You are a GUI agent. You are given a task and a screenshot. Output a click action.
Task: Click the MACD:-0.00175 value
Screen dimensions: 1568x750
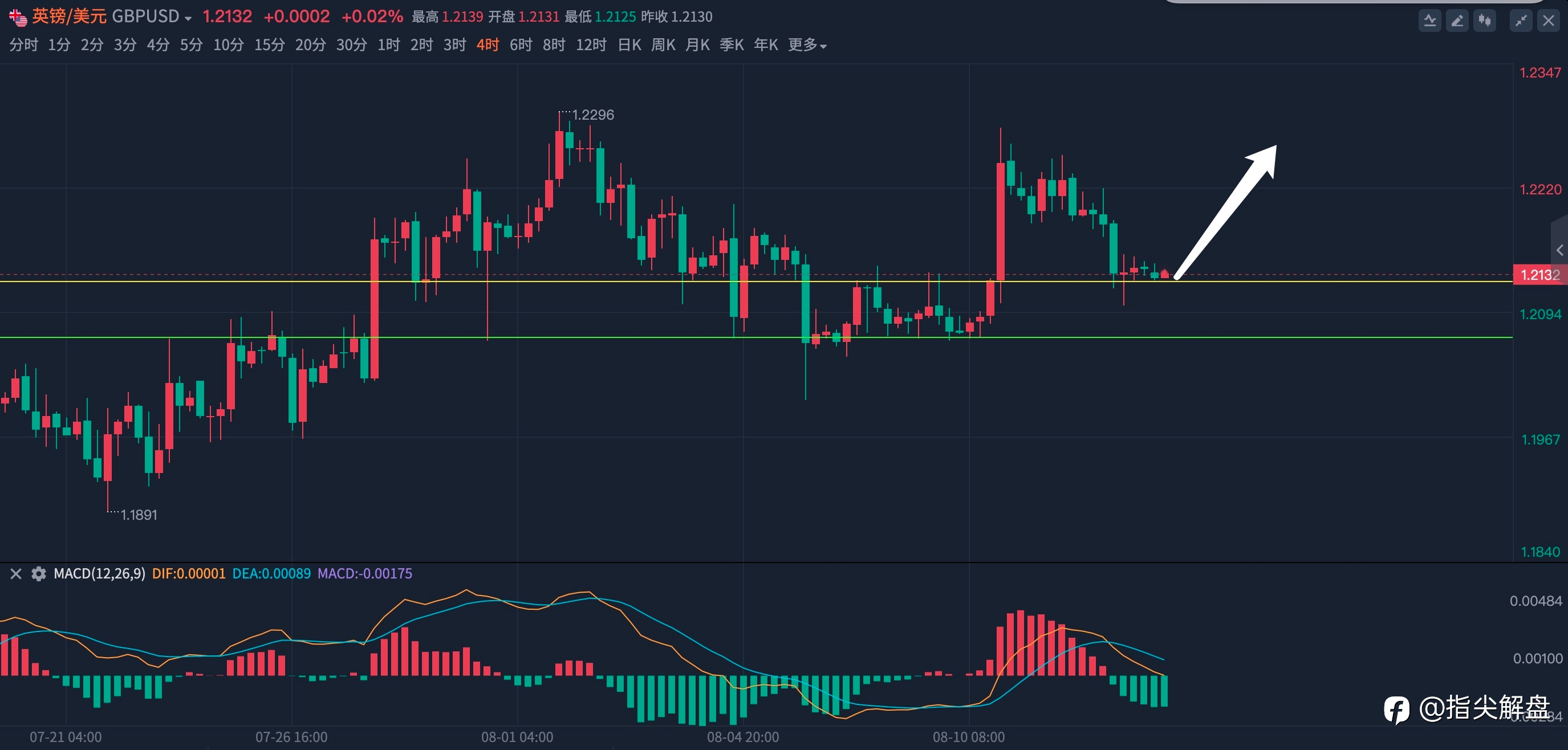click(x=364, y=573)
